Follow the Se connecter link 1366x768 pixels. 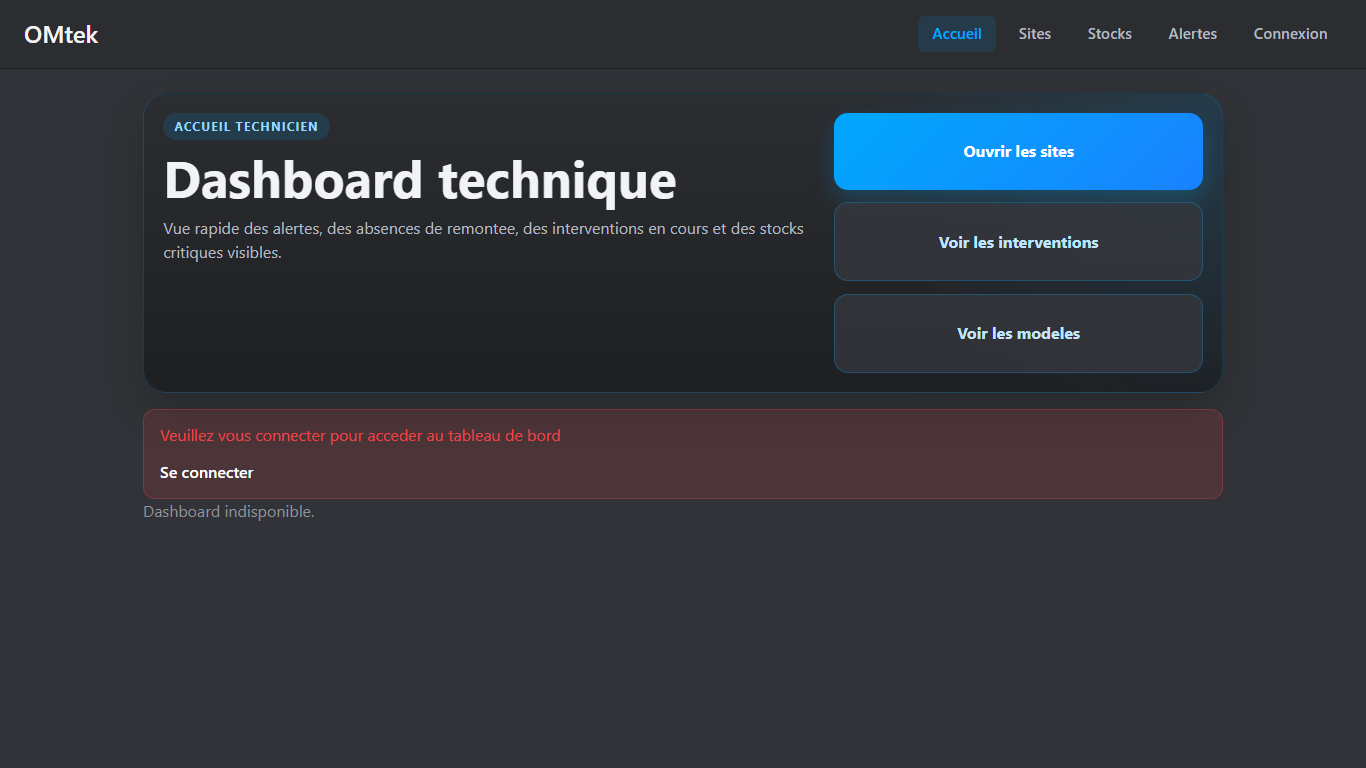(x=207, y=473)
